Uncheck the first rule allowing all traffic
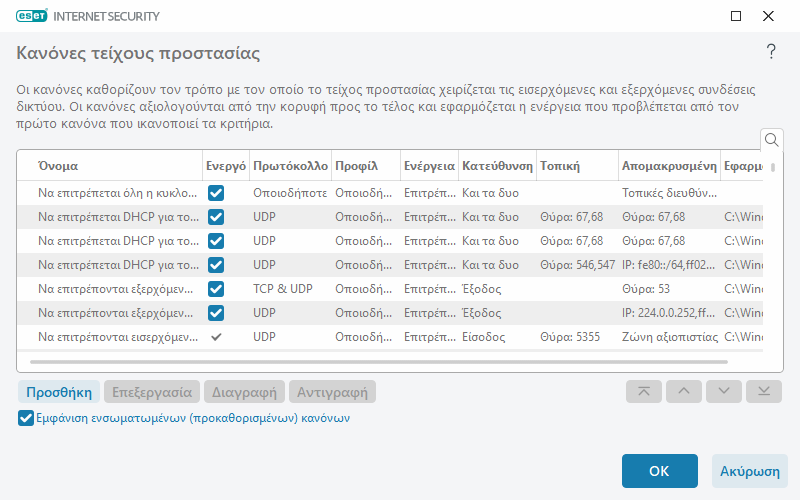 216,193
